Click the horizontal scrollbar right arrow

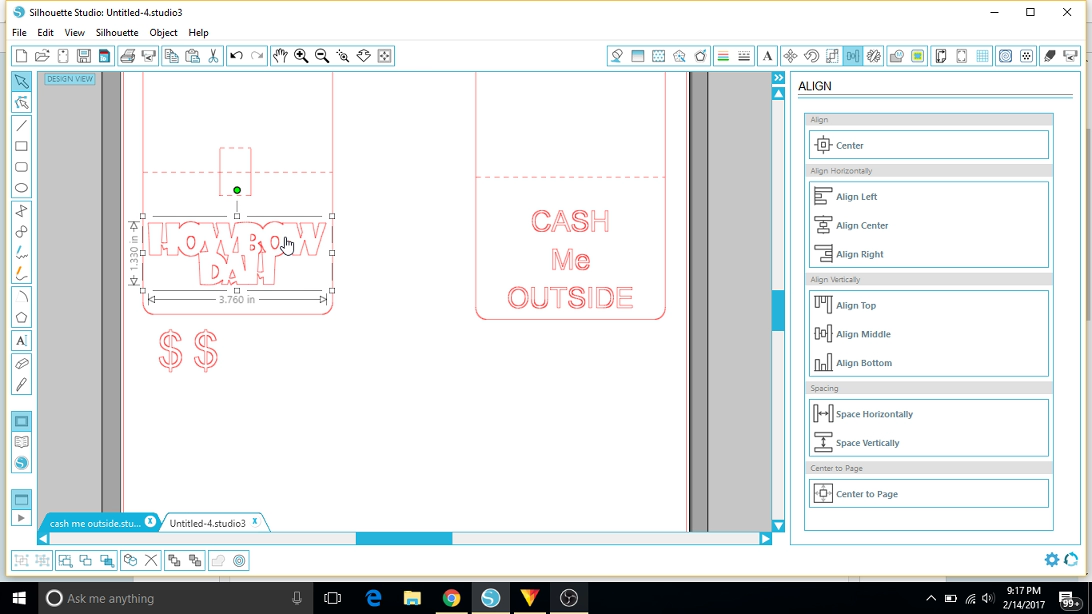[x=765, y=539]
